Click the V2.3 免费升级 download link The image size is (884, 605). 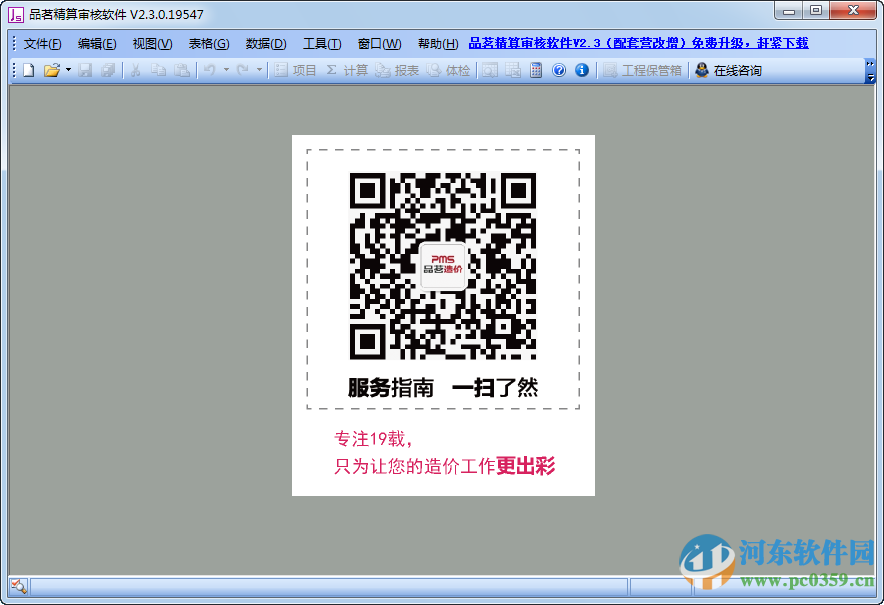pyautogui.click(x=638, y=43)
